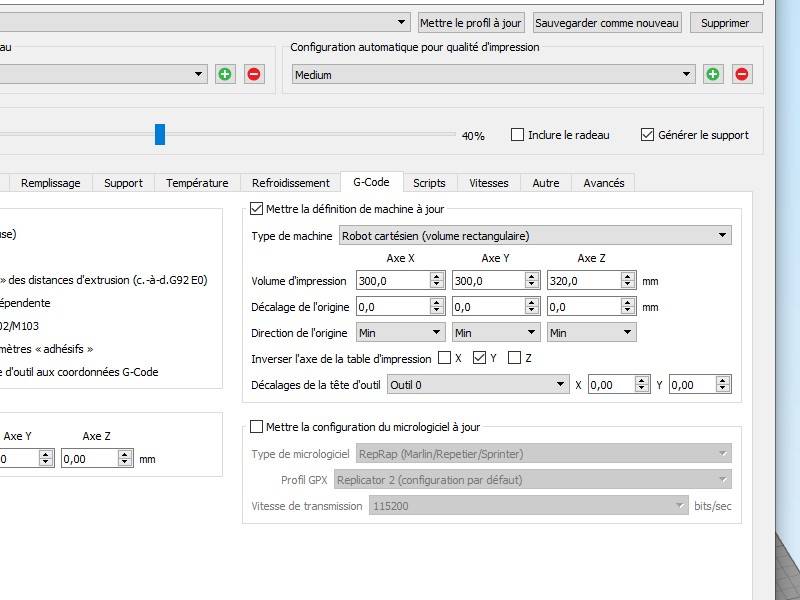Click Sauvegarder comme nouveau button
Image resolution: width=800 pixels, height=600 pixels.
pos(607,23)
